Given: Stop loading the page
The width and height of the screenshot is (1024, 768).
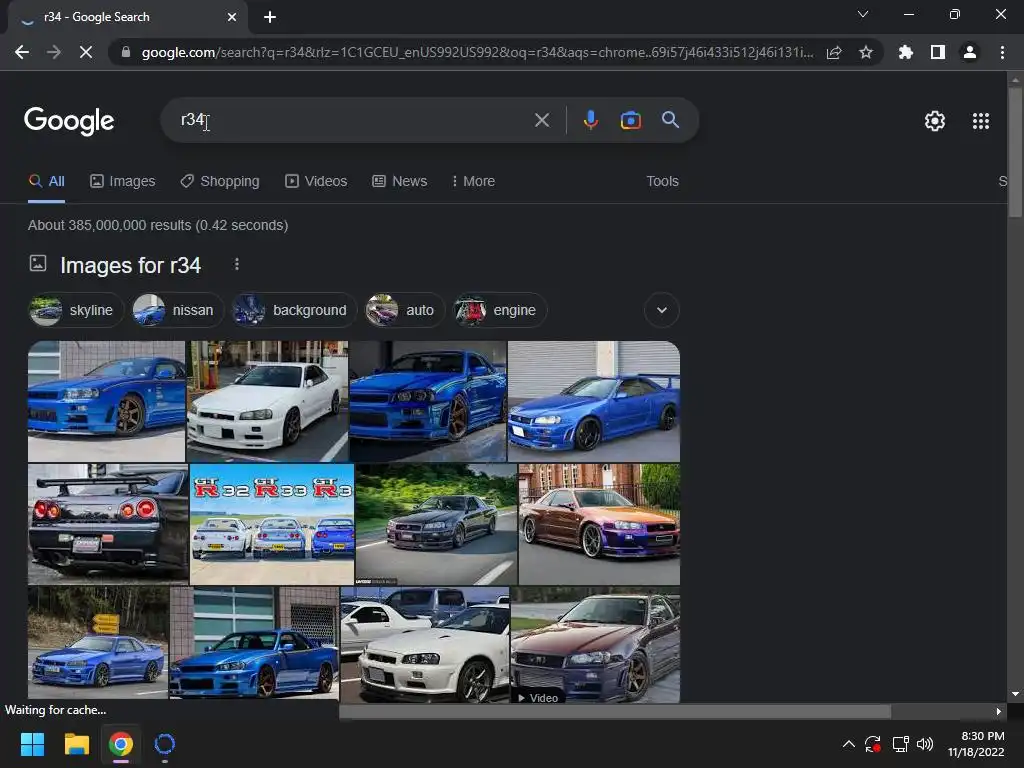Looking at the screenshot, I should 86,52.
